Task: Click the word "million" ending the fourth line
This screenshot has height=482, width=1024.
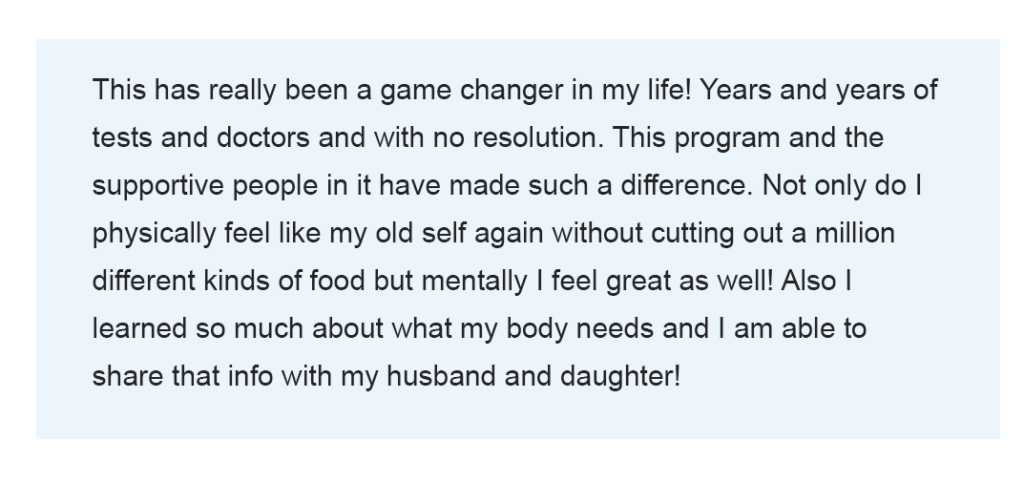Action: [854, 233]
